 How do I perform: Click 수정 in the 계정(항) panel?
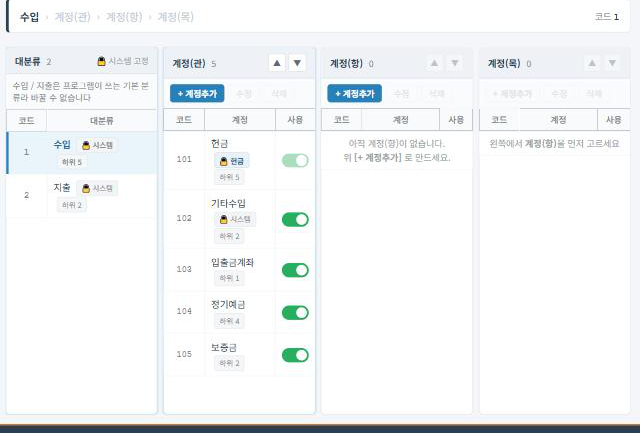401,93
